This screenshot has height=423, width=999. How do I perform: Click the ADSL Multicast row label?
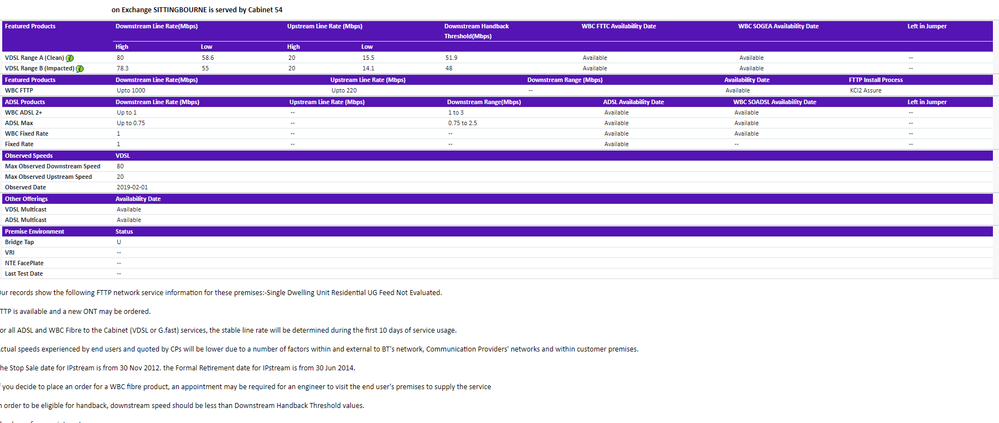(26, 219)
